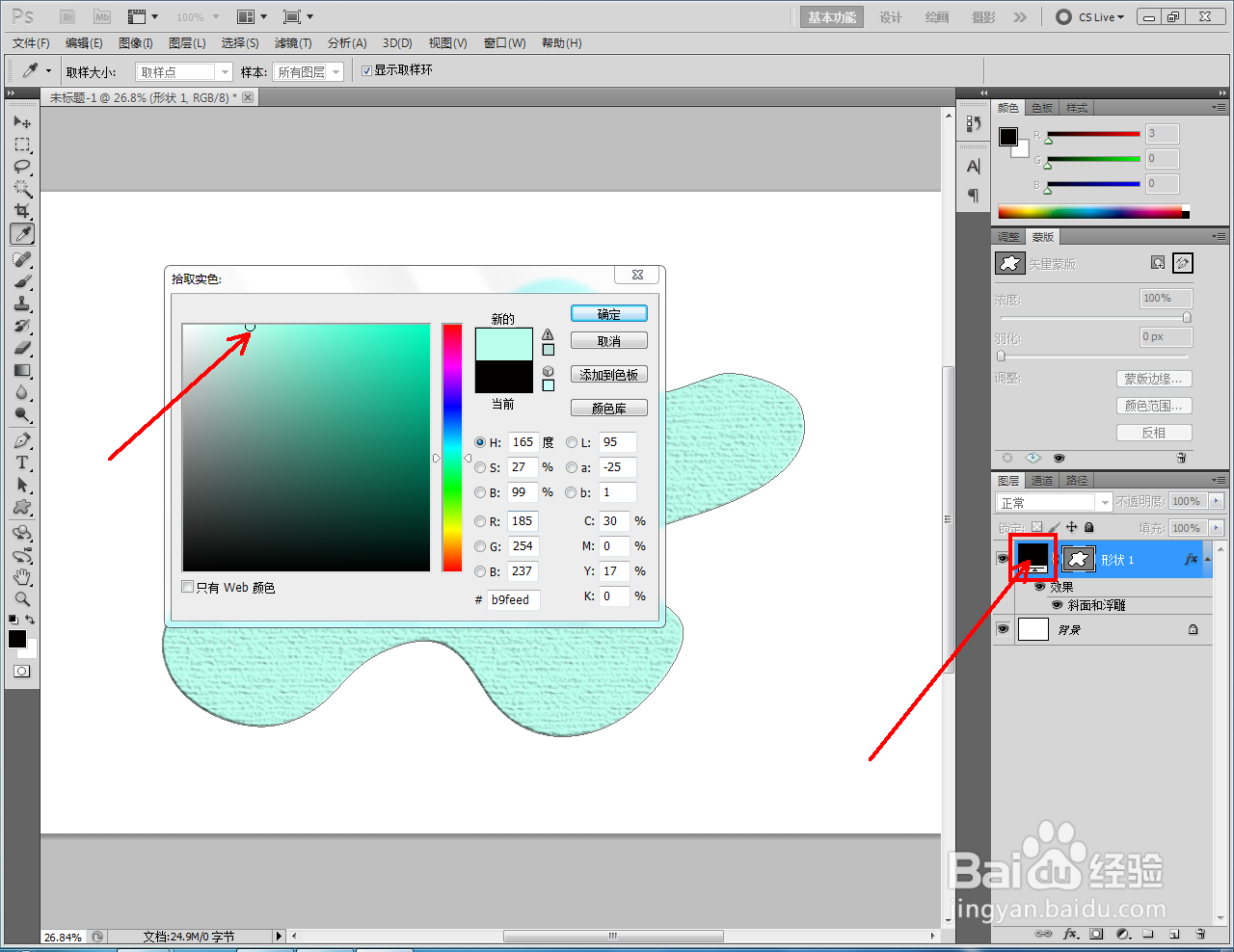Select the Horizontal Type tool
This screenshot has height=952, width=1234.
click(22, 463)
